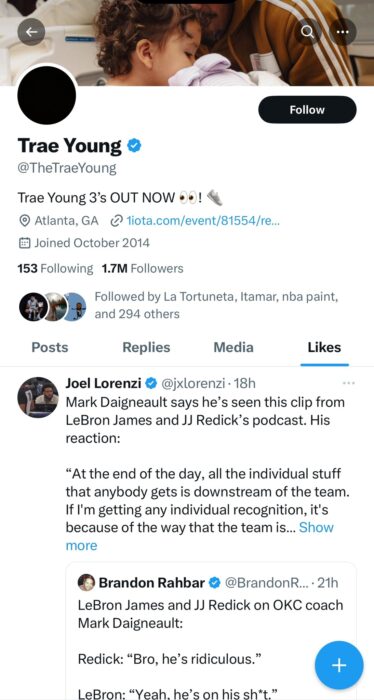Switch to the Replies tab
This screenshot has width=374, height=700.
146,347
